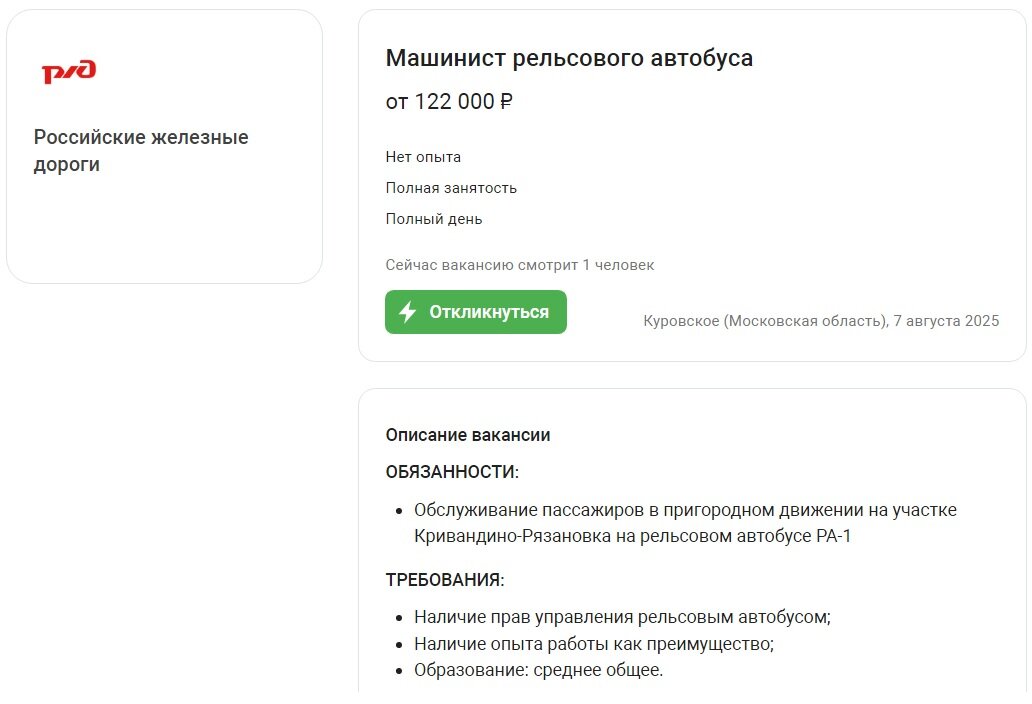Click the Образование: среднее общее requirement
Screen dimensions: 1032x704
click(x=538, y=670)
